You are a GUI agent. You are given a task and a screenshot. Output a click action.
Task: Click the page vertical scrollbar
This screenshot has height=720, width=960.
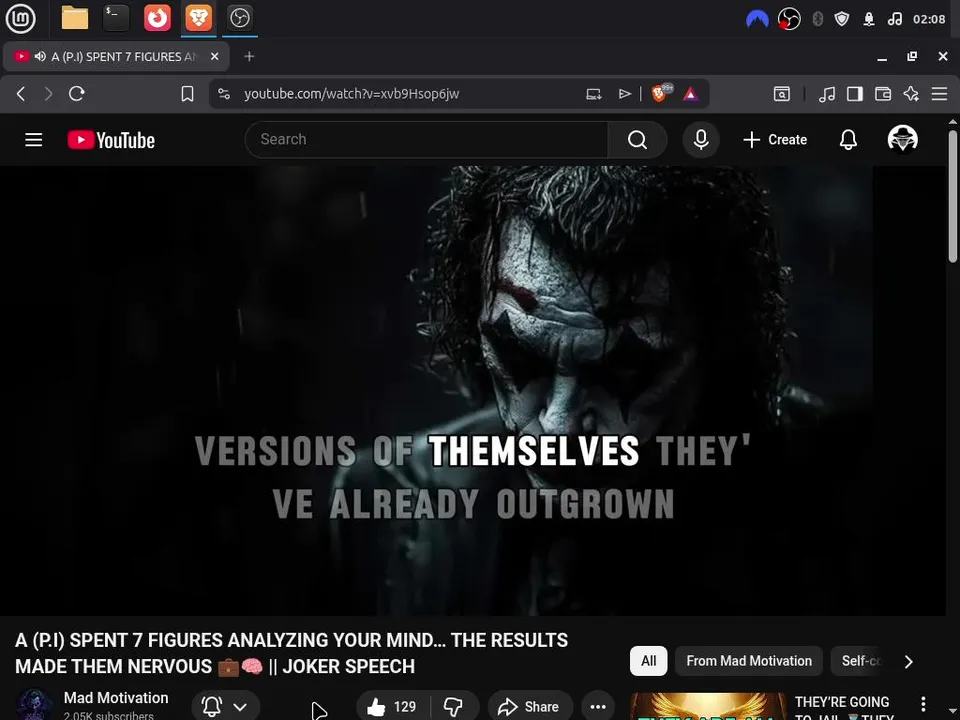(x=953, y=196)
